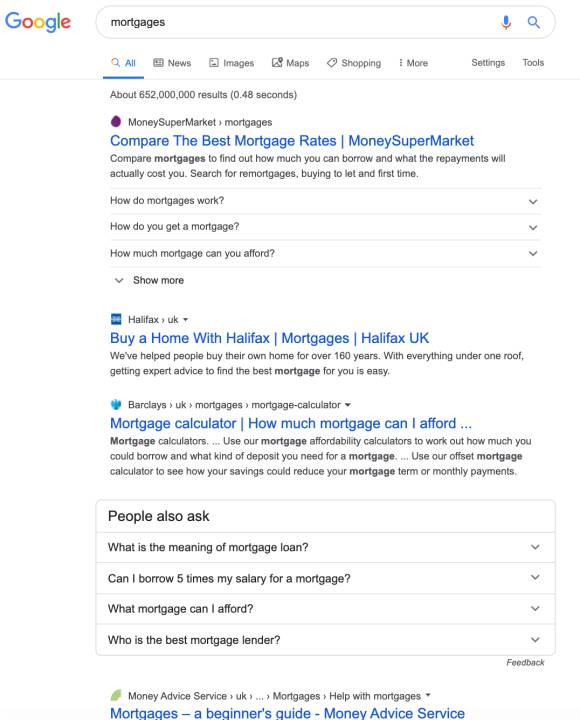Image resolution: width=580 pixels, height=720 pixels.
Task: Open the More options menu
Action: pyautogui.click(x=413, y=63)
